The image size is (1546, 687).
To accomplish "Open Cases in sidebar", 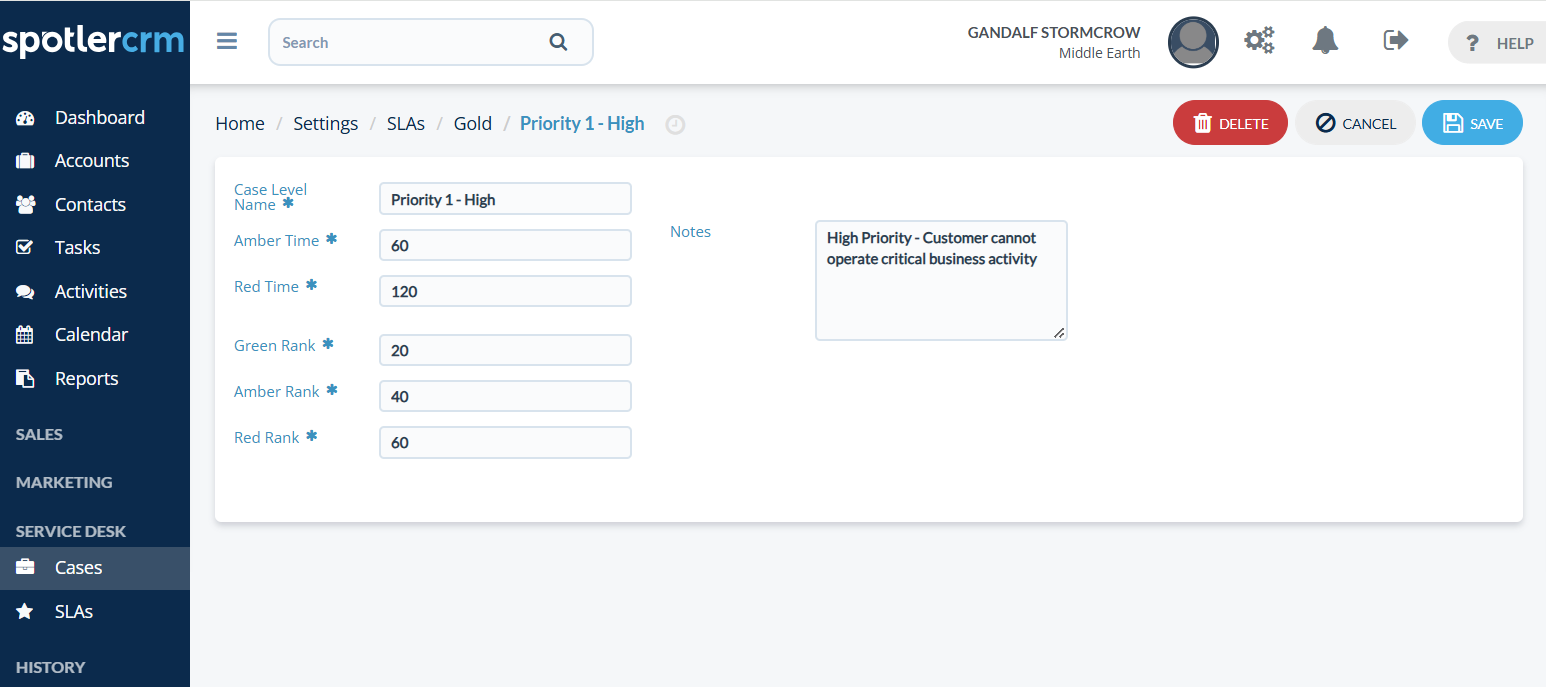I will [95, 568].
